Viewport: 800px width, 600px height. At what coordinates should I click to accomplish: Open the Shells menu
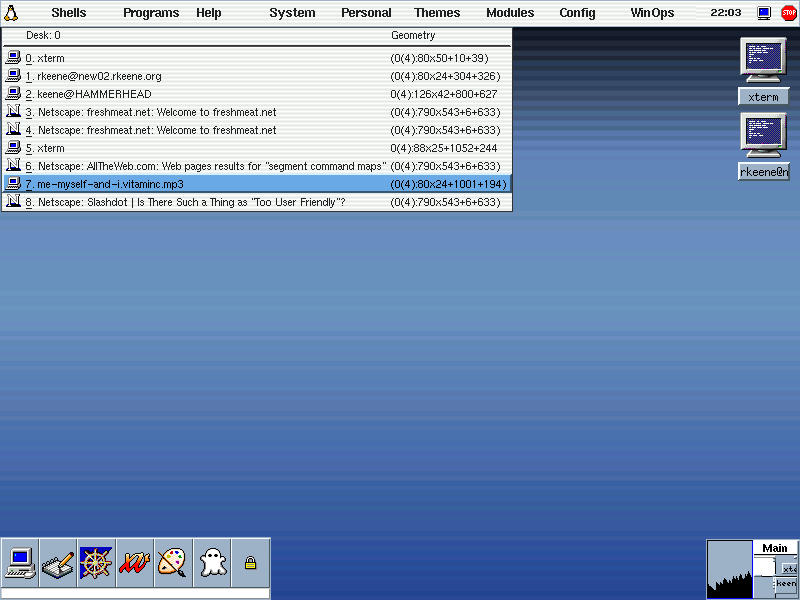[x=69, y=13]
